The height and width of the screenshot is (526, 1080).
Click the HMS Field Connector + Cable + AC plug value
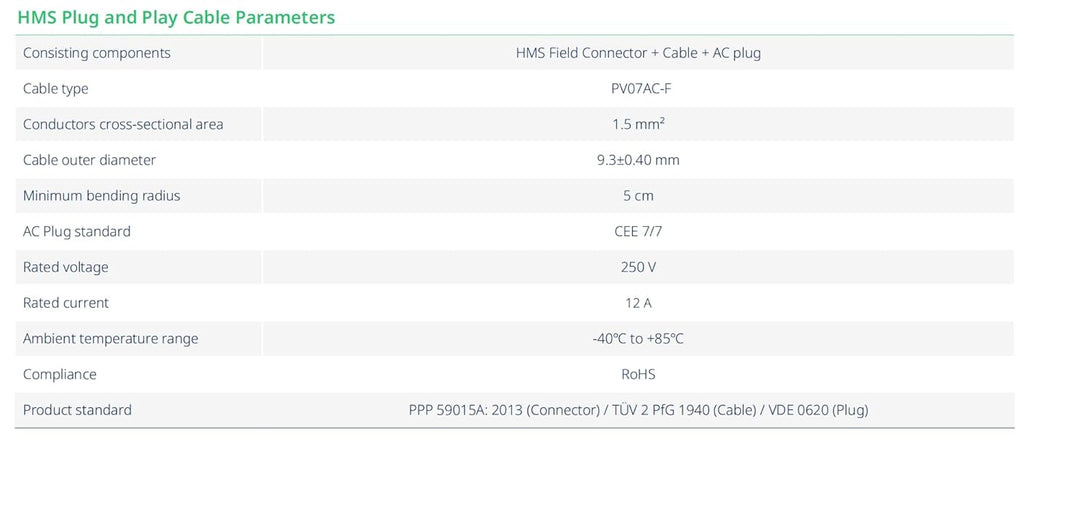coord(638,53)
